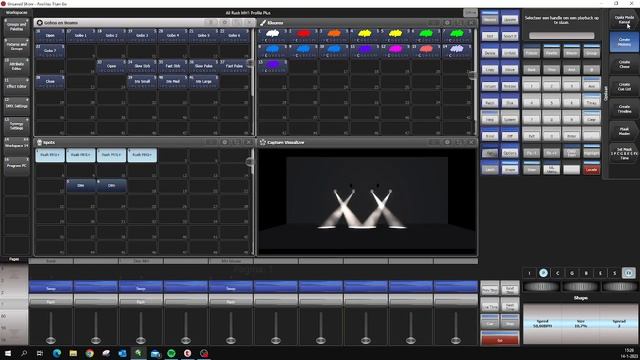Image resolution: width=640 pixels, height=360 pixels.
Task: Open Microsoft Edge from taskbar
Action: pos(56,353)
